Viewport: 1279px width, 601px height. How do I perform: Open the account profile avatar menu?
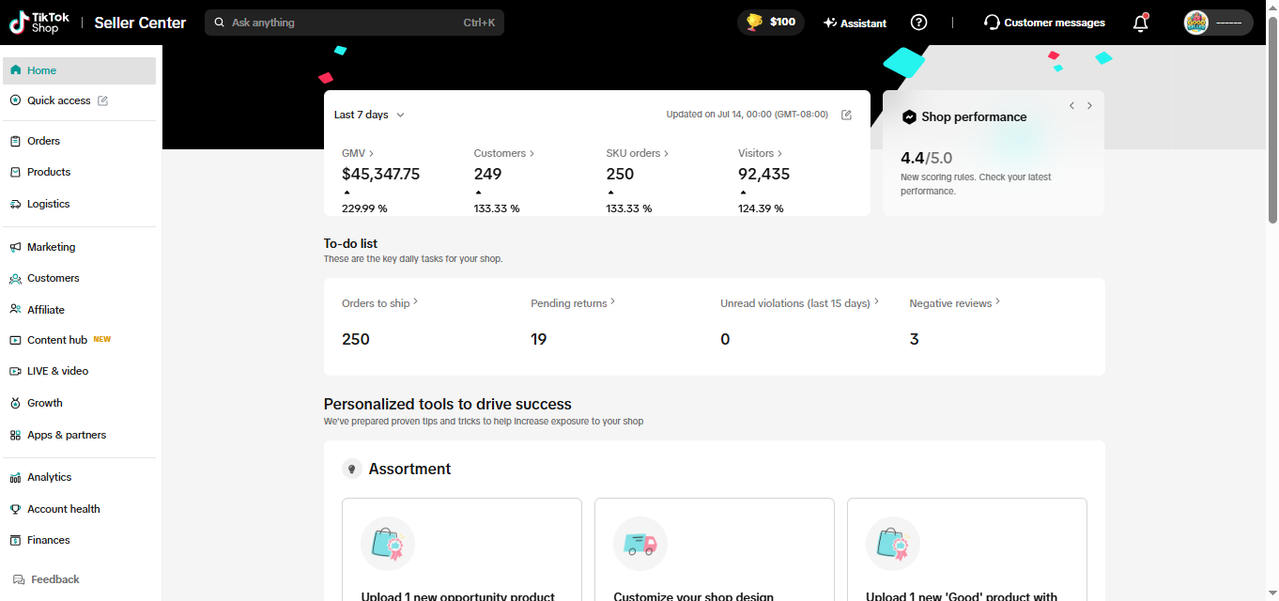click(1217, 22)
